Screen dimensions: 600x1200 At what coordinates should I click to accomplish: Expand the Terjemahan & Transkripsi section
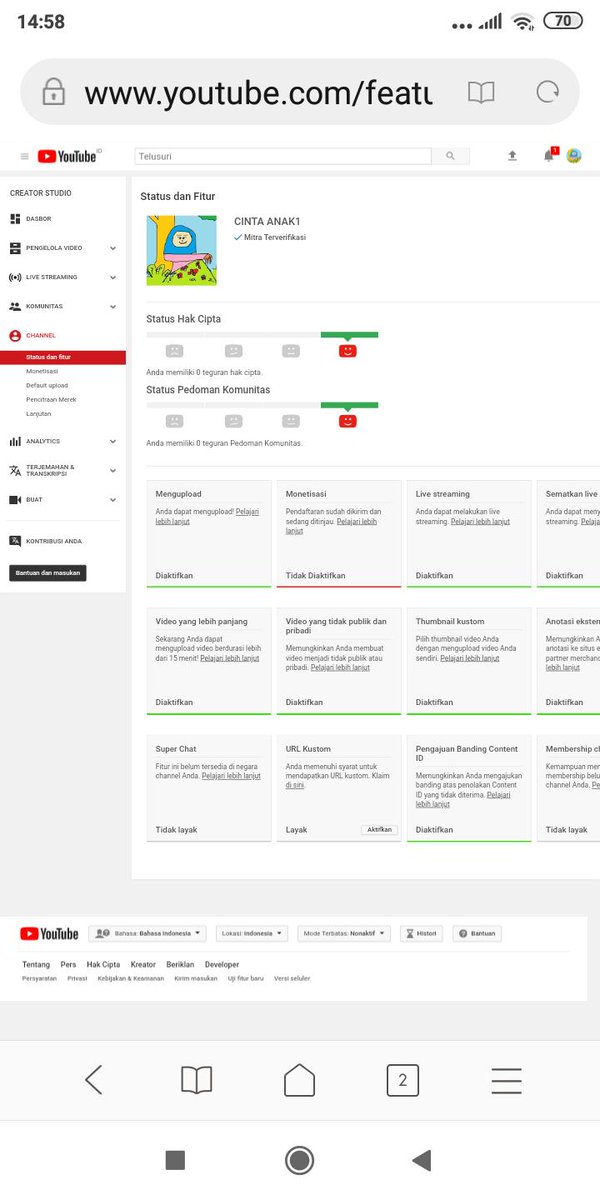tap(113, 470)
